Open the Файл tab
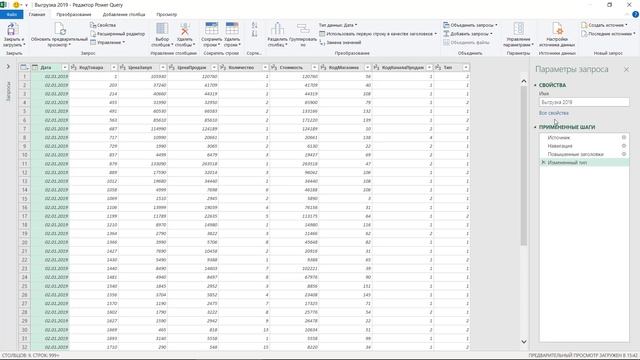Image resolution: width=640 pixels, height=360 pixels. point(11,14)
